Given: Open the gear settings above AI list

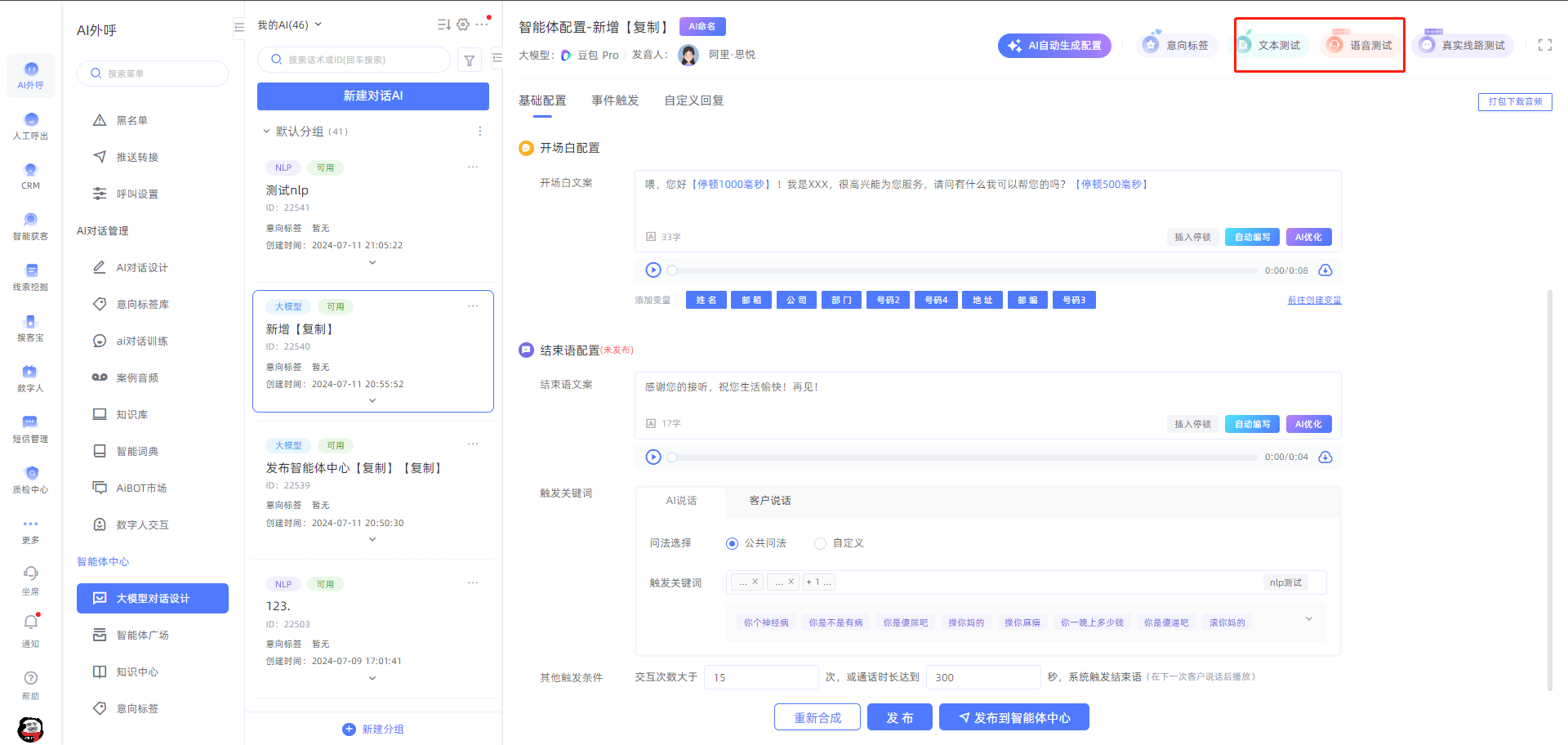Looking at the screenshot, I should 463,25.
